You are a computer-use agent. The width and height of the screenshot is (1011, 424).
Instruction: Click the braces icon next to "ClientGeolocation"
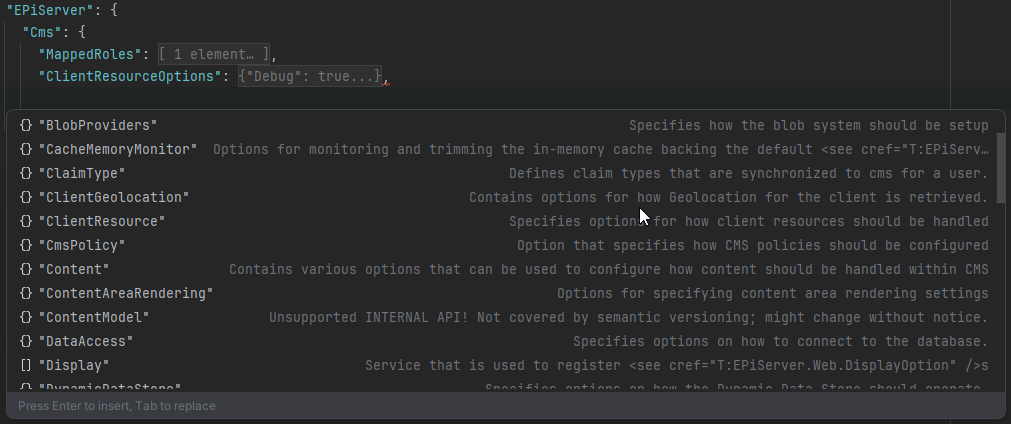26,197
